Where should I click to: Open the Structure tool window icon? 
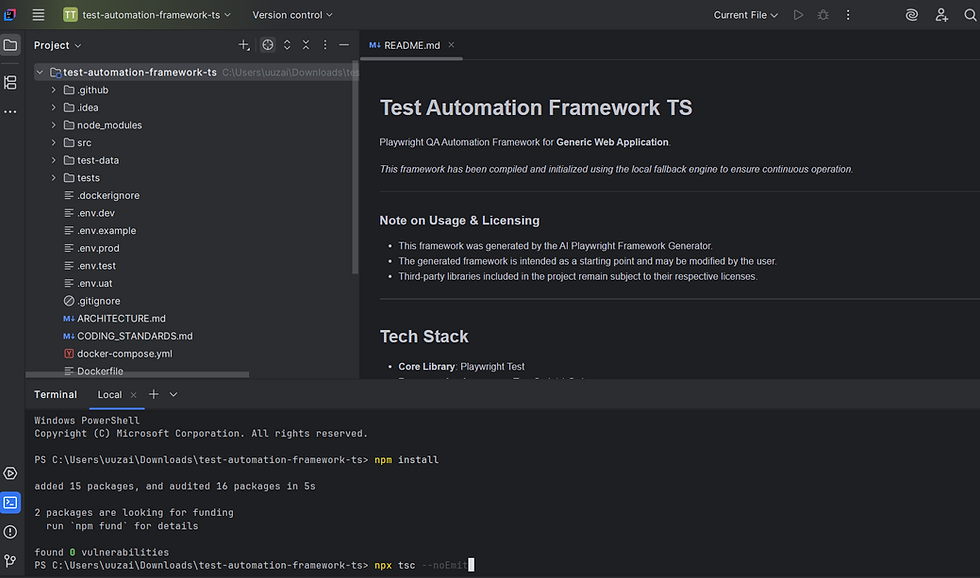pyautogui.click(x=11, y=82)
